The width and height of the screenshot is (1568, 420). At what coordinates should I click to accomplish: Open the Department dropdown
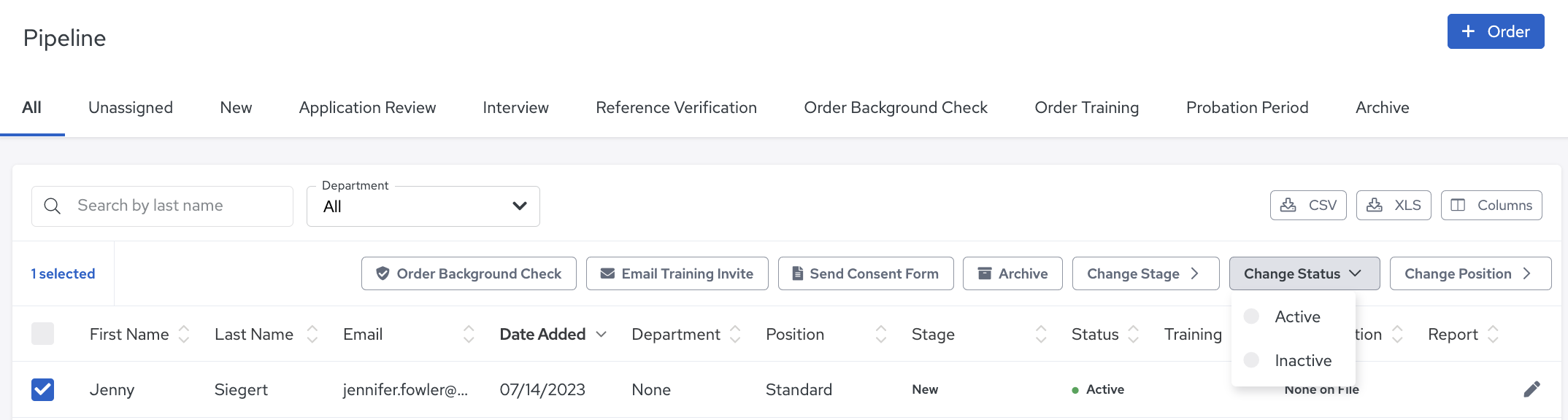(x=423, y=206)
